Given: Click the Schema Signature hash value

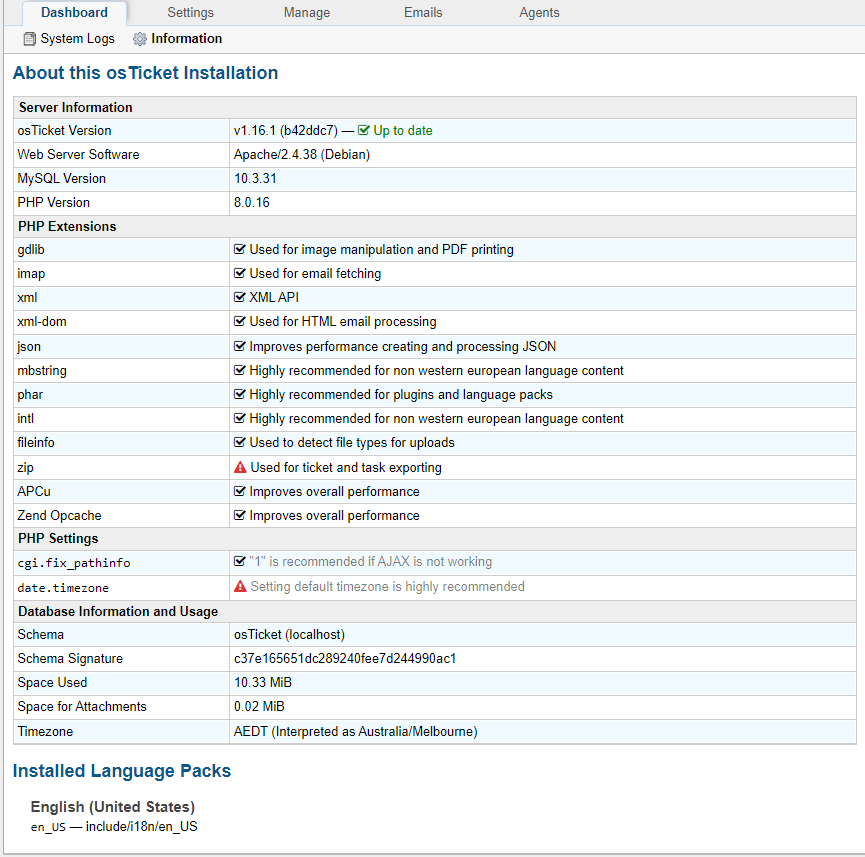Looking at the screenshot, I should point(345,658).
